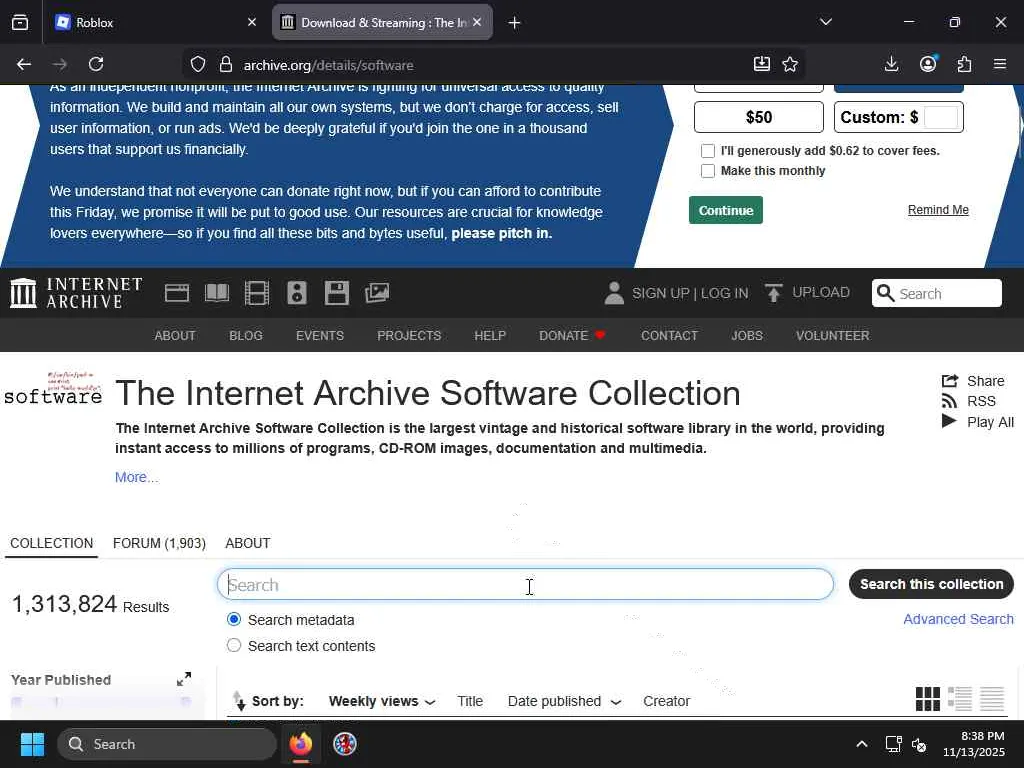Choose the $50 donation amount

[758, 117]
